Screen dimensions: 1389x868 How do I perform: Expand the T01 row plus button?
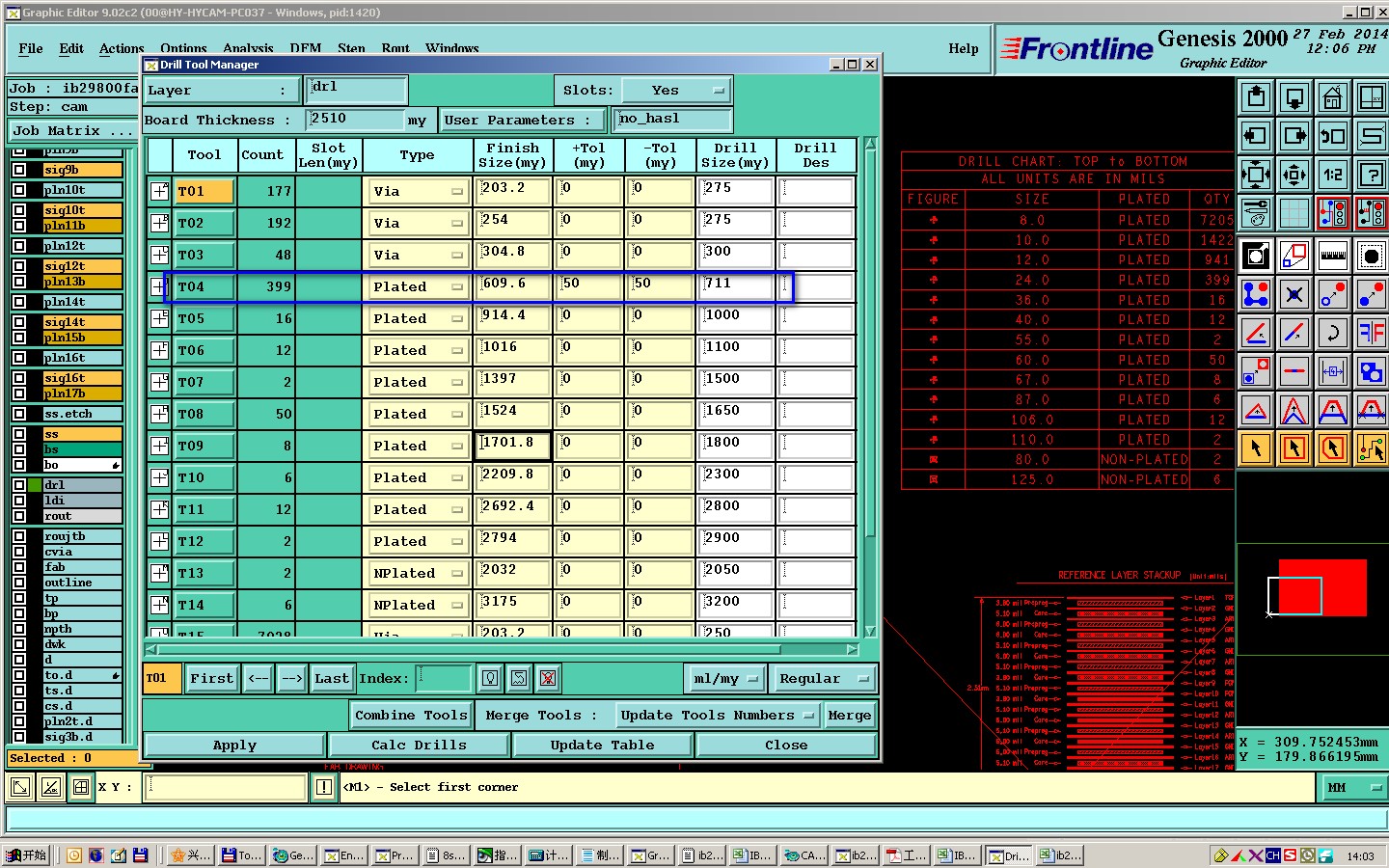pyautogui.click(x=160, y=191)
